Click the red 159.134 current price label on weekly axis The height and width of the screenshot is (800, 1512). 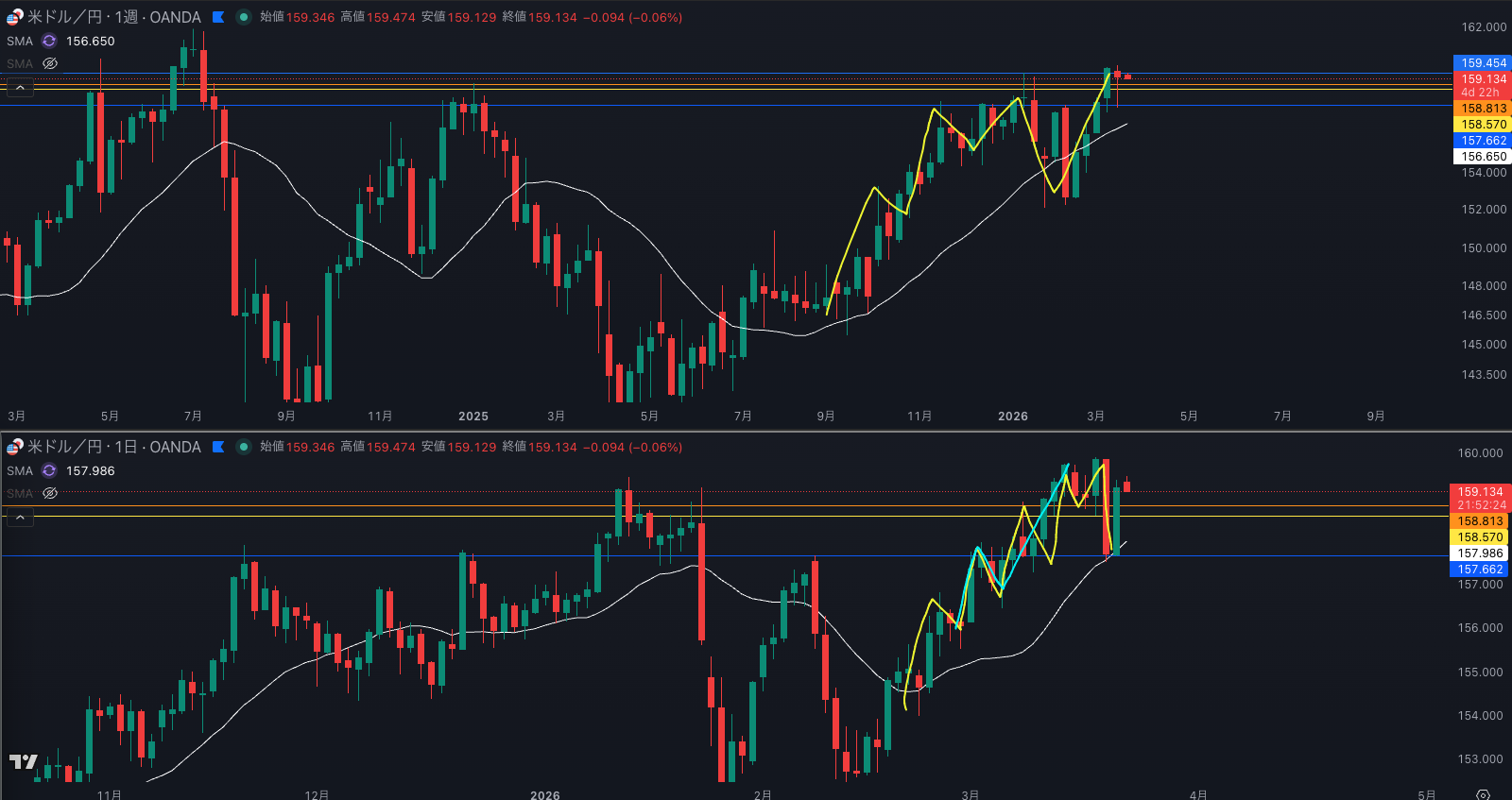1482,79
